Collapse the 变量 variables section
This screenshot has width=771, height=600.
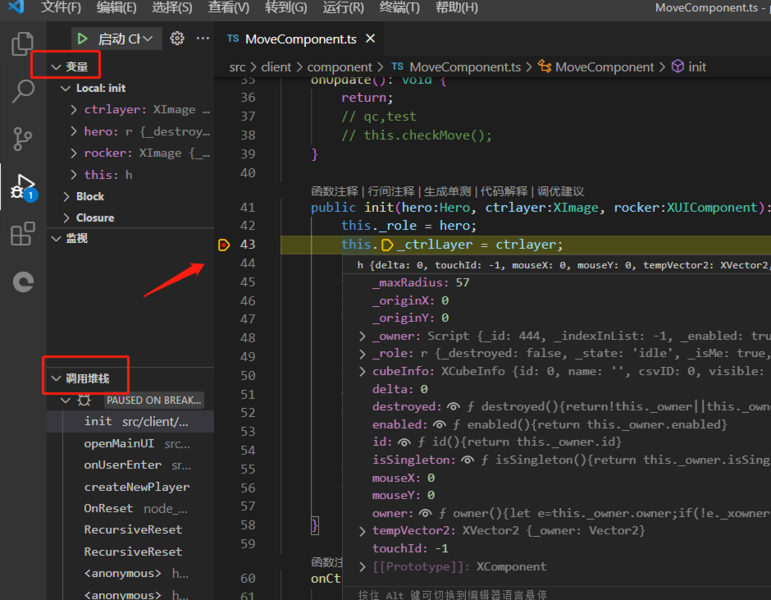(x=56, y=67)
